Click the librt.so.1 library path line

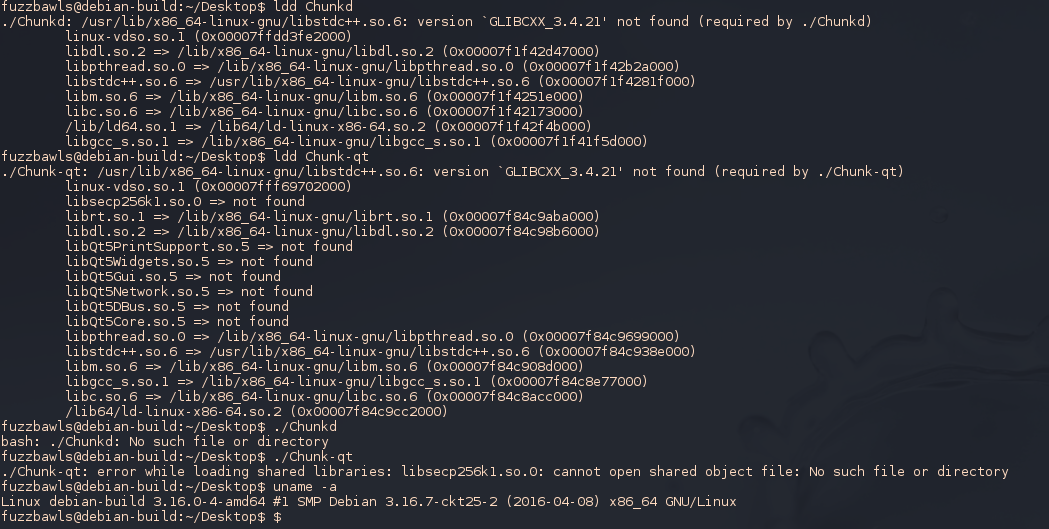pos(332,216)
